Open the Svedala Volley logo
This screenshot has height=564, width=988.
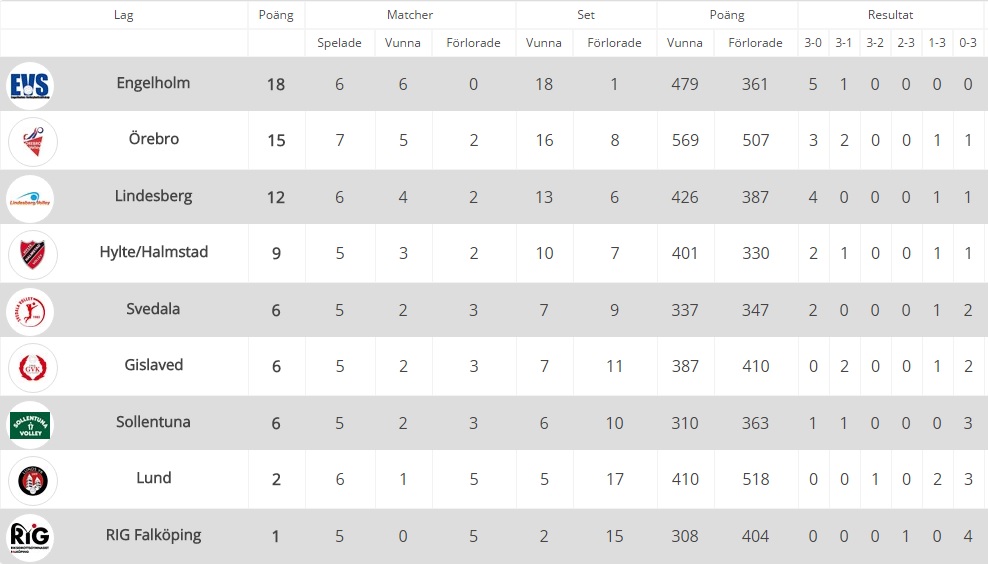coord(30,311)
